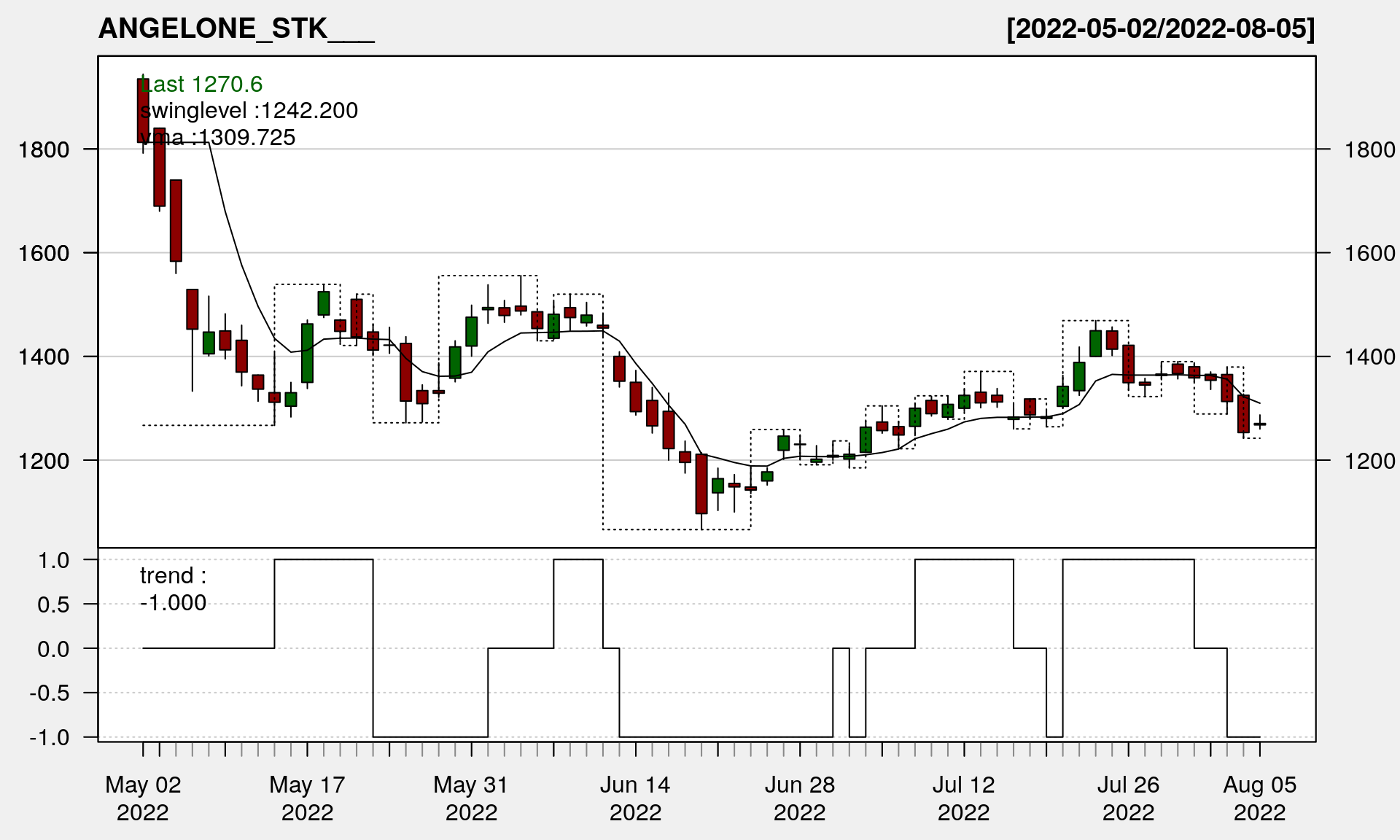Click the Jul 12 2022 axis label
The image size is (1400, 840).
pyautogui.click(x=964, y=798)
